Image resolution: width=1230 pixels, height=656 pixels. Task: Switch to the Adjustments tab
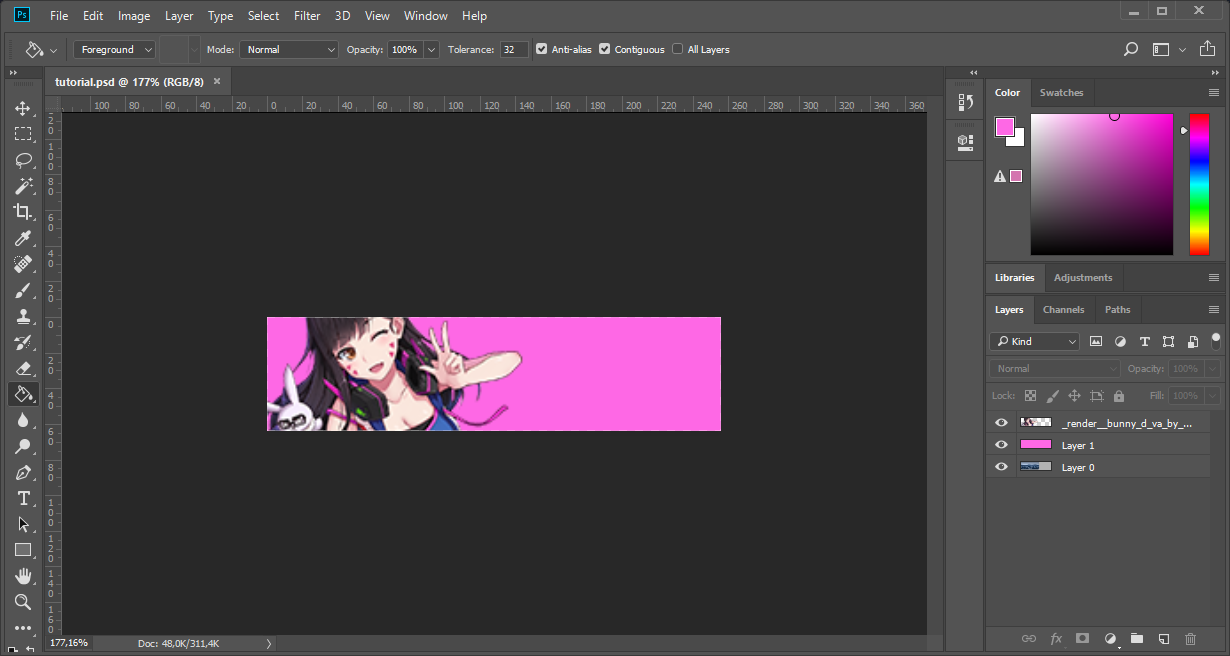pyautogui.click(x=1083, y=278)
